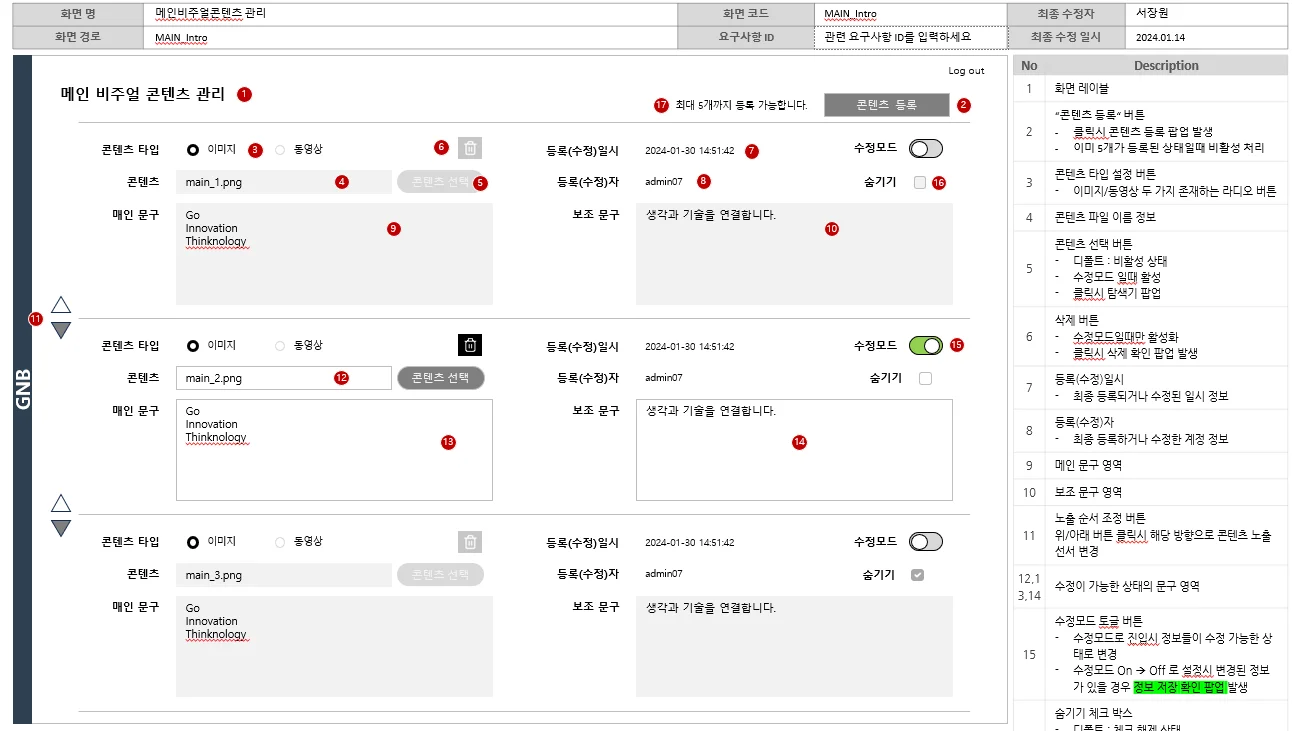
Task: Select 동영상 radio in main_3.png block
Action: click(x=280, y=542)
